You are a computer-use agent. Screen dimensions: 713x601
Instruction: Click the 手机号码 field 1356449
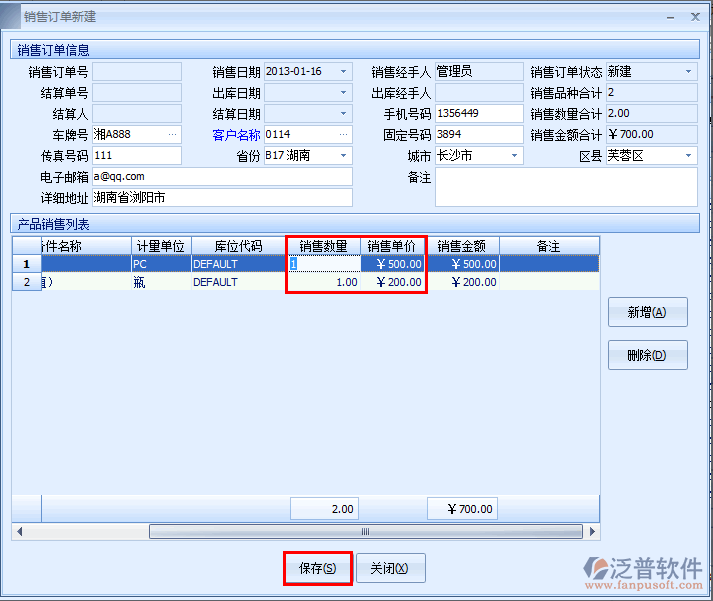(479, 114)
